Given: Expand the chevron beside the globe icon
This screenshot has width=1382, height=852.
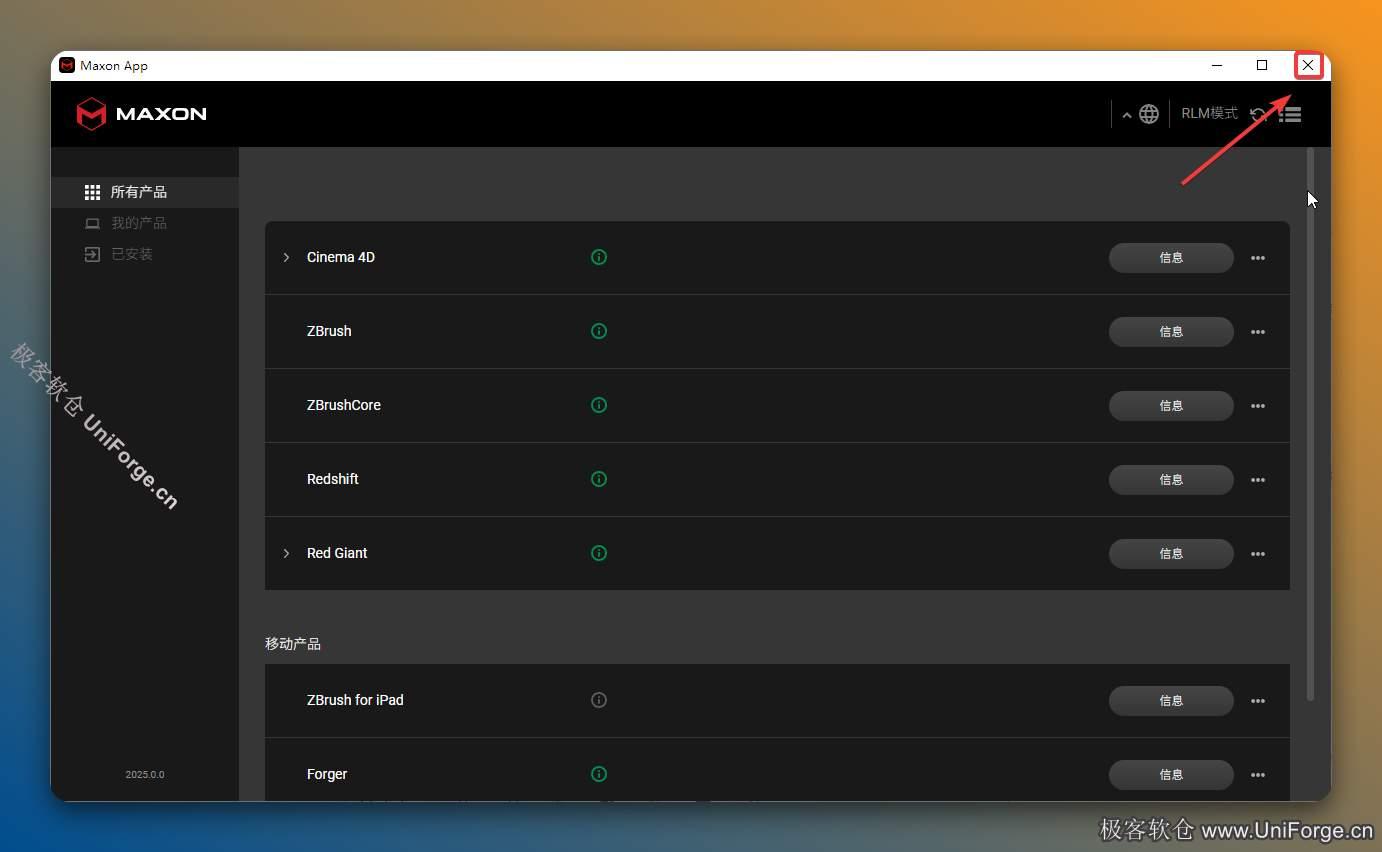Looking at the screenshot, I should [1127, 115].
